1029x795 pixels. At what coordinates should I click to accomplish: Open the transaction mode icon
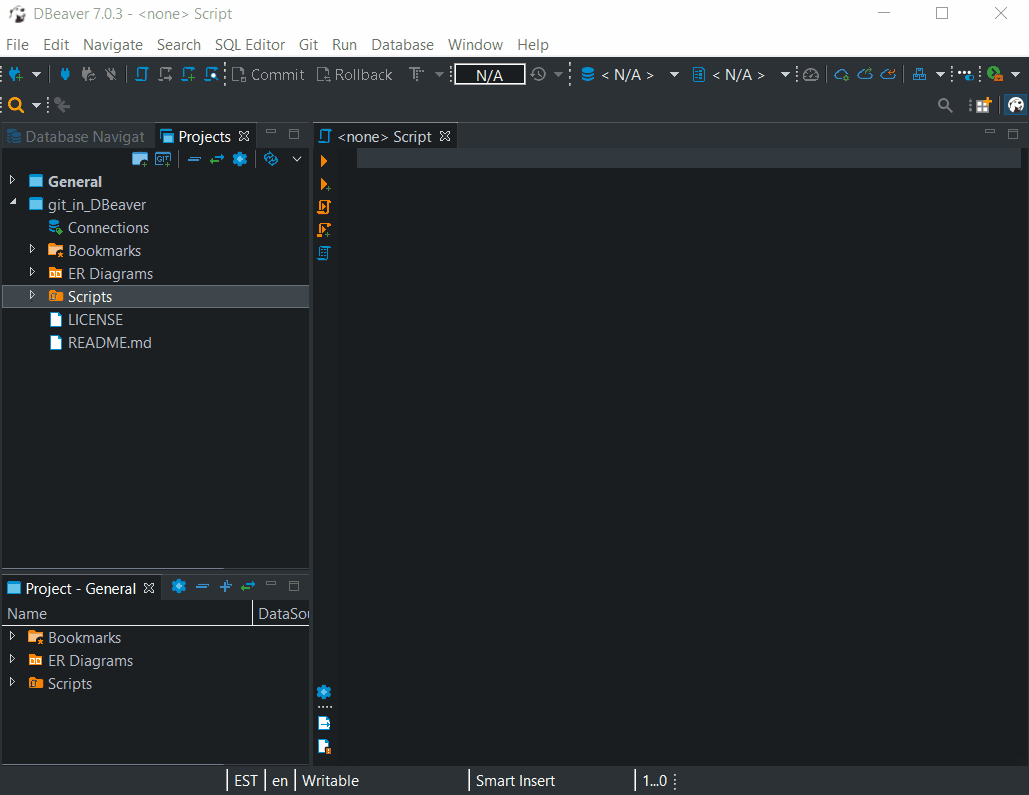(x=416, y=75)
